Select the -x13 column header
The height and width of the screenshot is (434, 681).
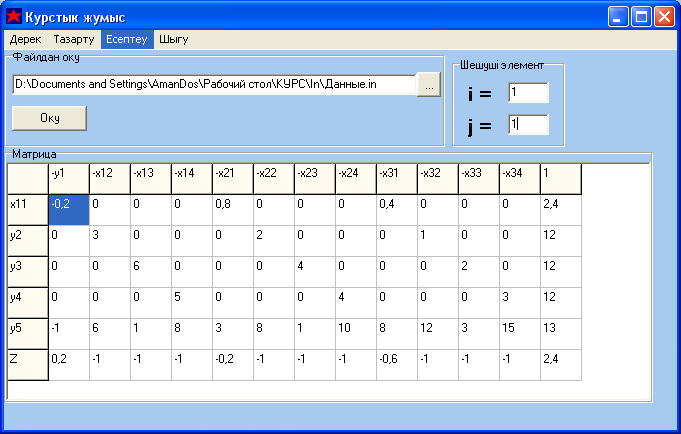(x=151, y=179)
